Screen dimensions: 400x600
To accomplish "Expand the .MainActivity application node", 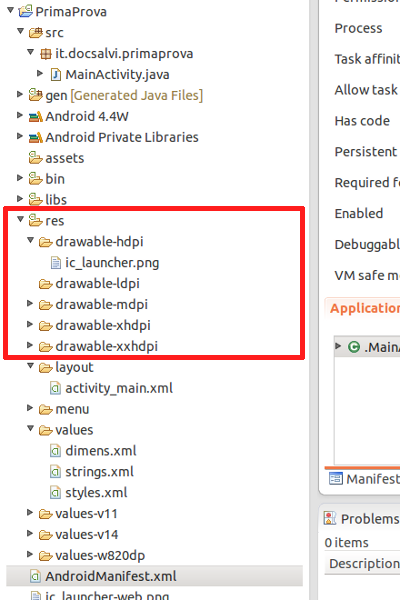I will pyautogui.click(x=338, y=346).
